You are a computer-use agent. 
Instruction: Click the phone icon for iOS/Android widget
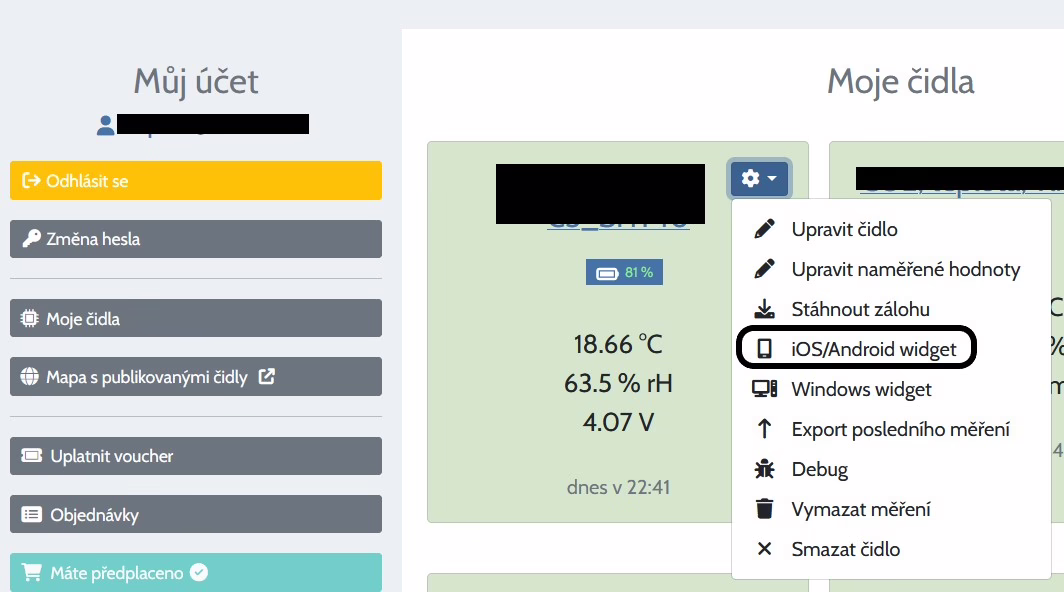[x=765, y=349]
